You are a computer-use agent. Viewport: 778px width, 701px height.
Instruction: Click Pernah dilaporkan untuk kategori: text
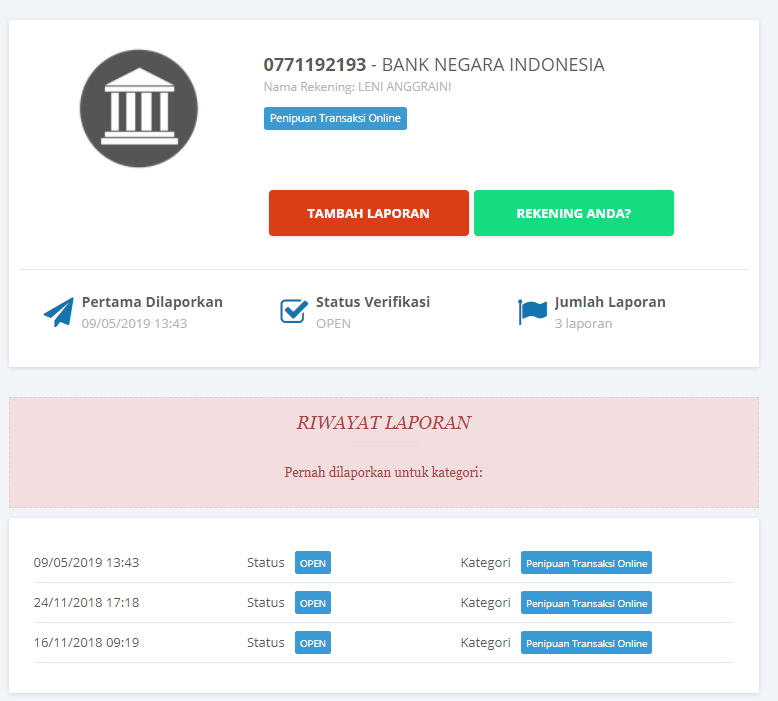(384, 472)
